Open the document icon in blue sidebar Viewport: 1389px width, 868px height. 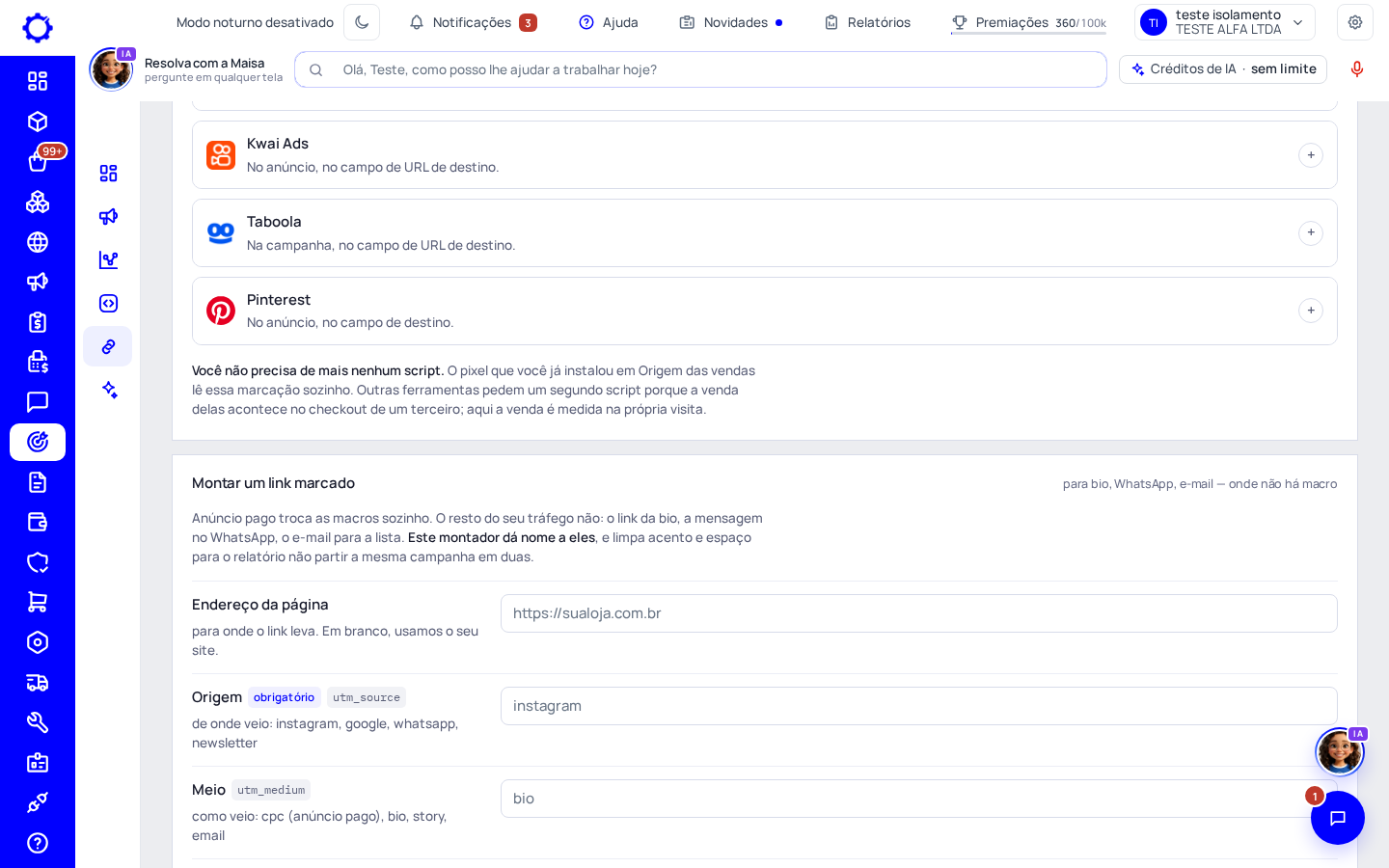tap(38, 482)
